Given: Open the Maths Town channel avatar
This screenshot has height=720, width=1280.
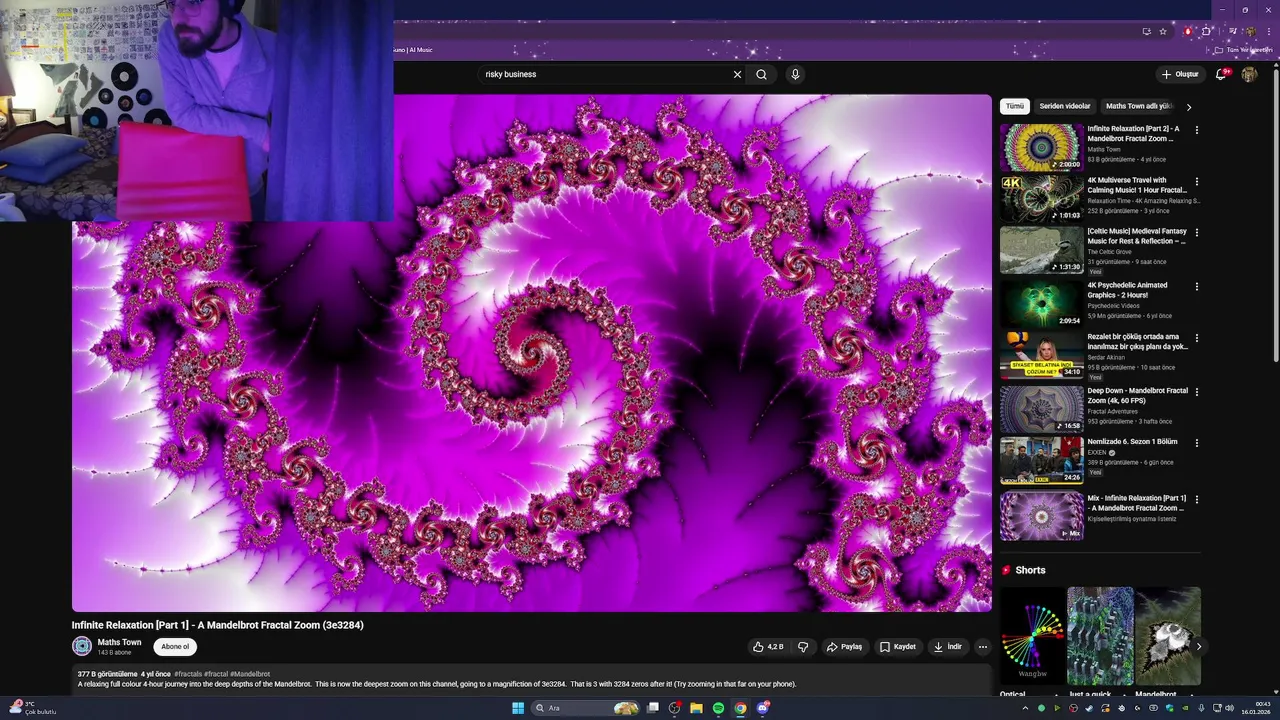Looking at the screenshot, I should [x=82, y=646].
